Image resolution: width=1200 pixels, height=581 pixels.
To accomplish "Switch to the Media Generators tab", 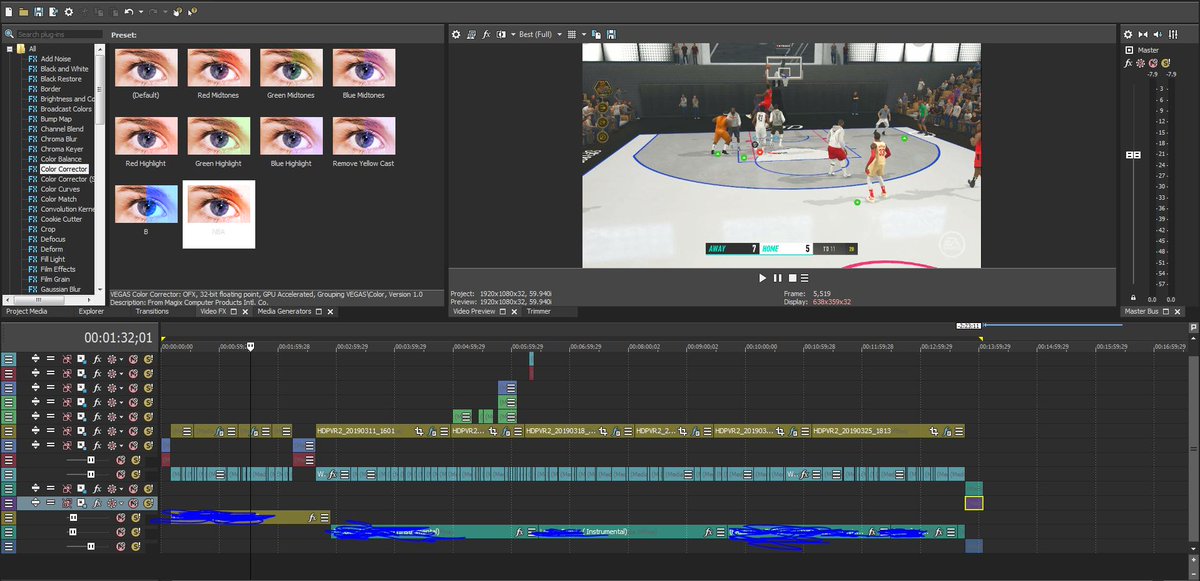I will (x=284, y=311).
